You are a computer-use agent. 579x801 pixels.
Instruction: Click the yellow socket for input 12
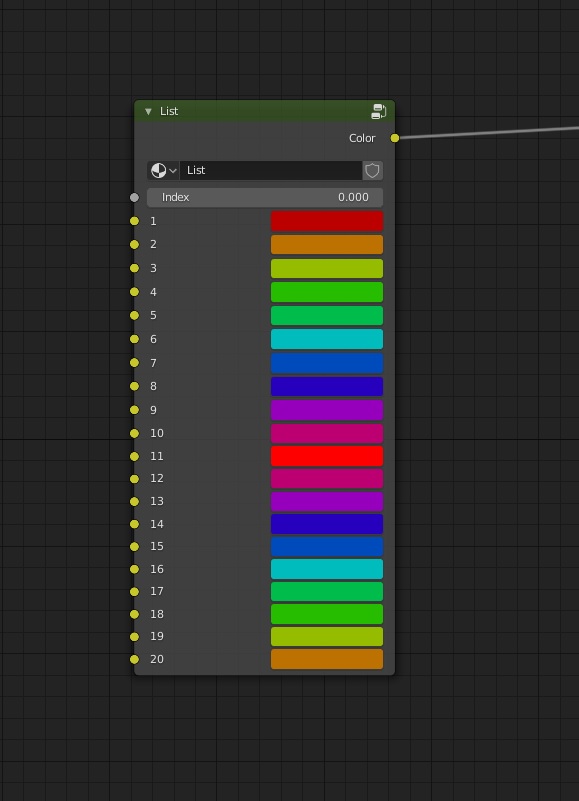(134, 479)
